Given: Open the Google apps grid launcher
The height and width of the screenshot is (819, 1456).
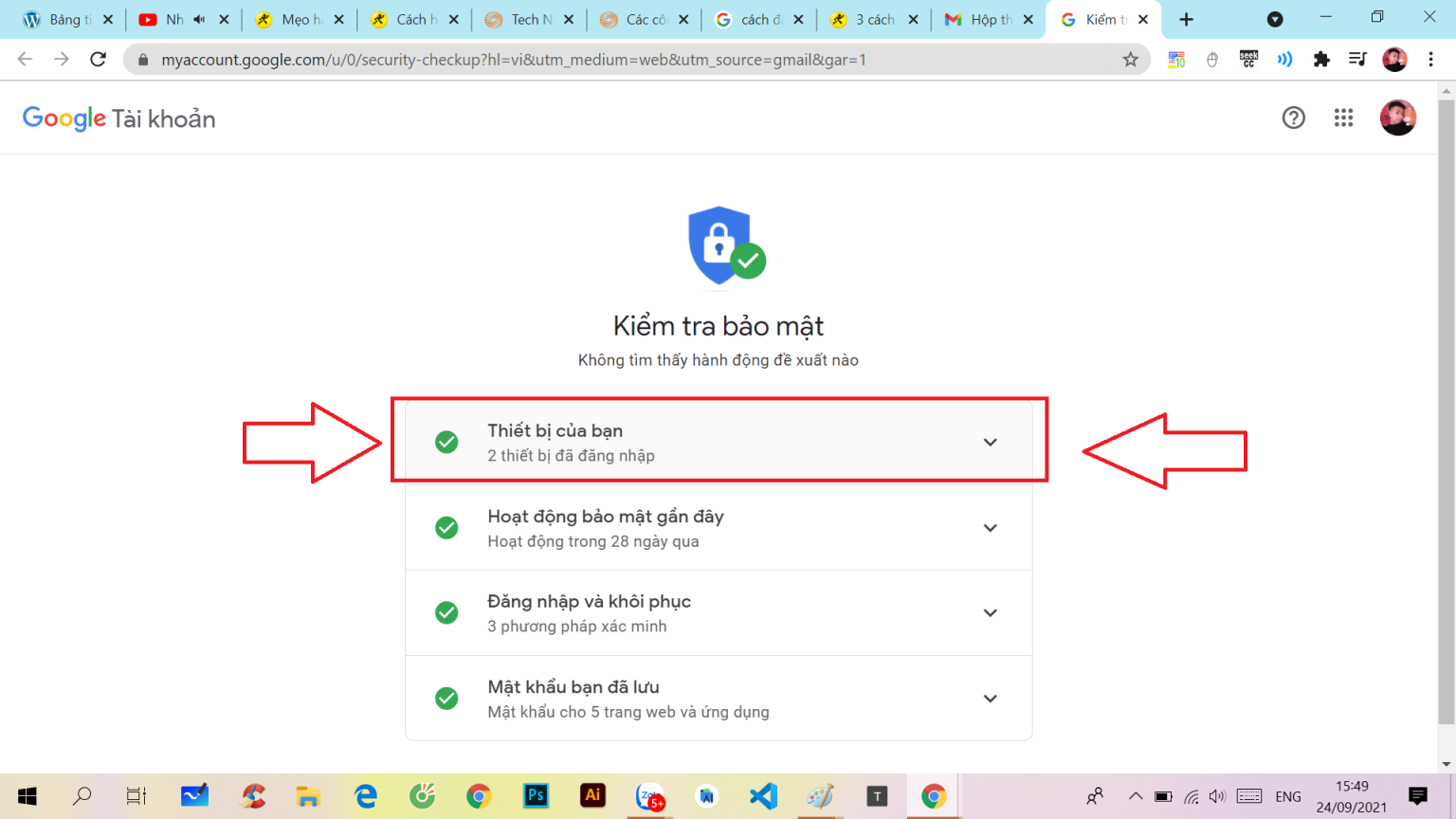Looking at the screenshot, I should (x=1343, y=118).
